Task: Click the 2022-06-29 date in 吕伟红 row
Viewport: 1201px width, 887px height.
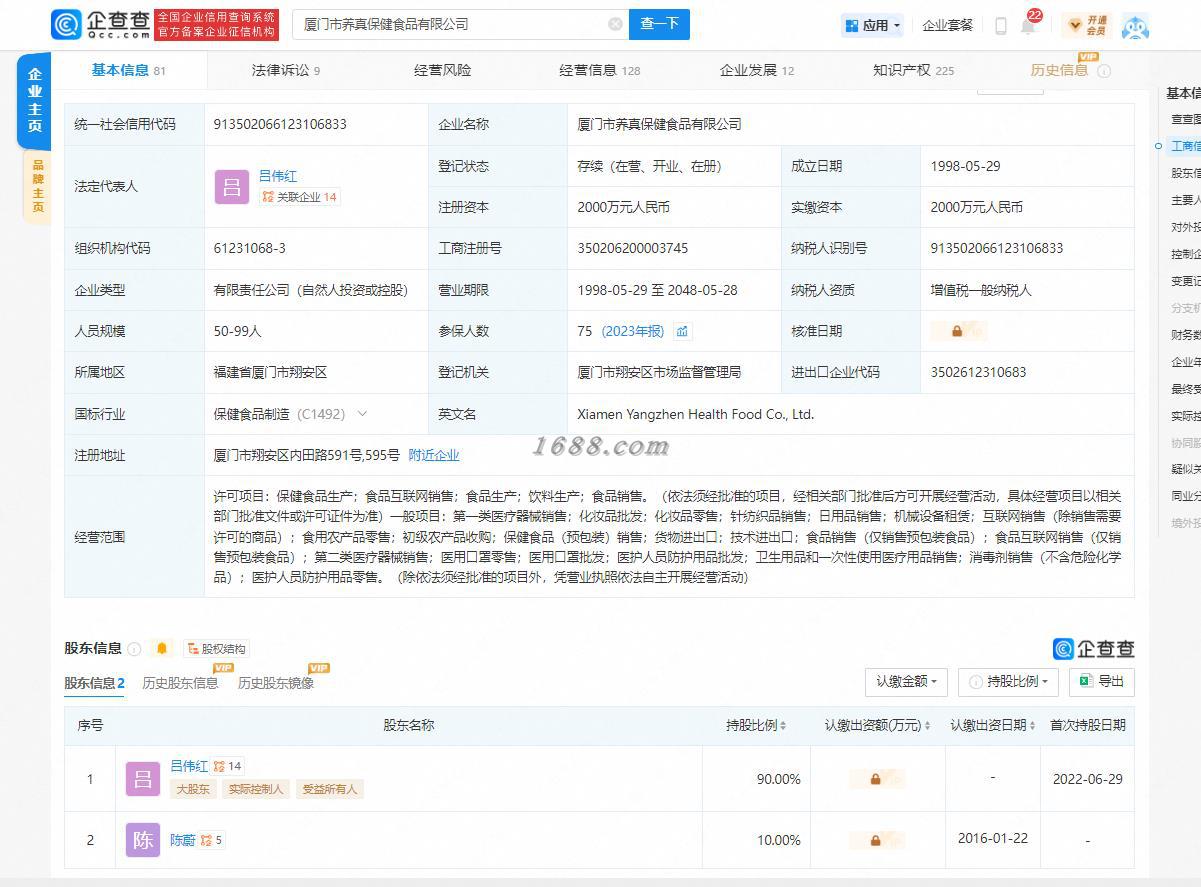Action: (1087, 779)
